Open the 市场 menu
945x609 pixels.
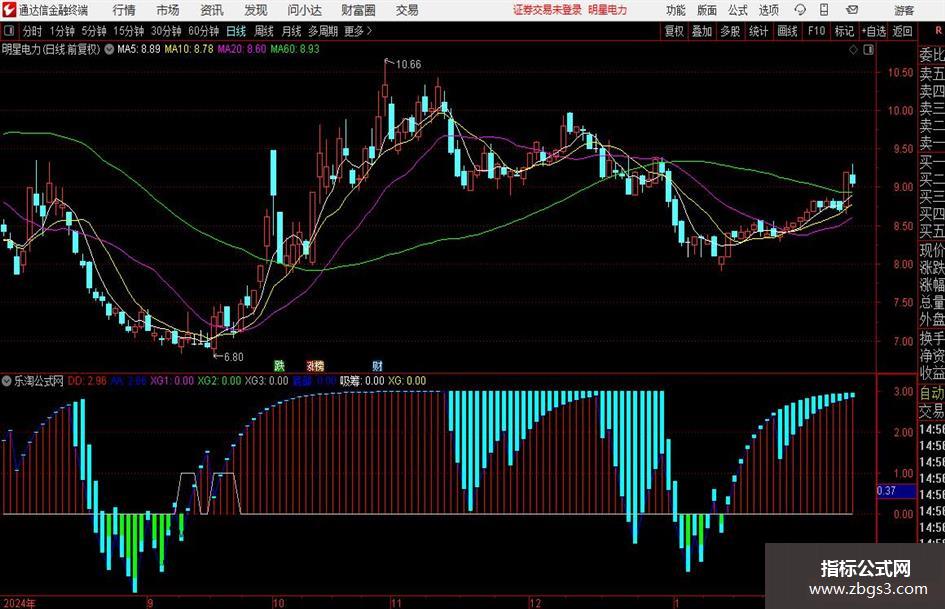point(168,10)
